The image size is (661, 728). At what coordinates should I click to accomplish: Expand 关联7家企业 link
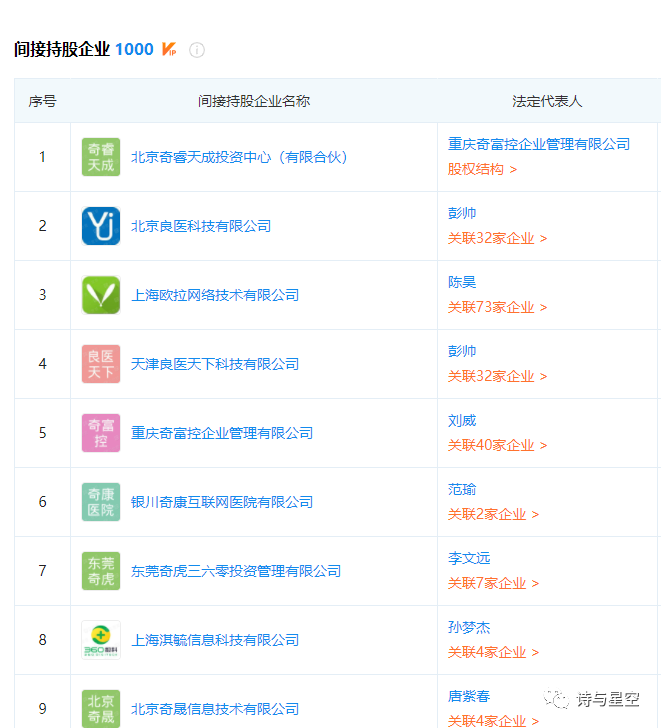click(x=493, y=583)
